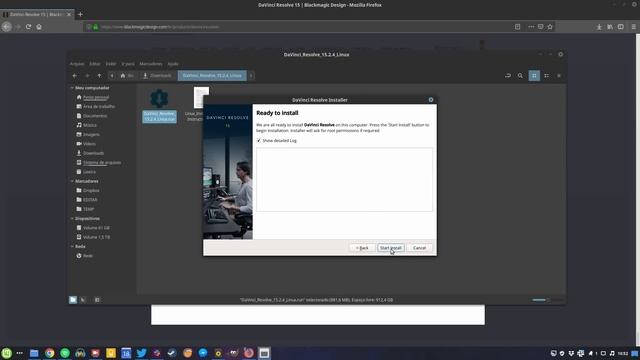Collapse the Dispositivos sidebar section
Screen dimensions: 640x360
point(72,219)
